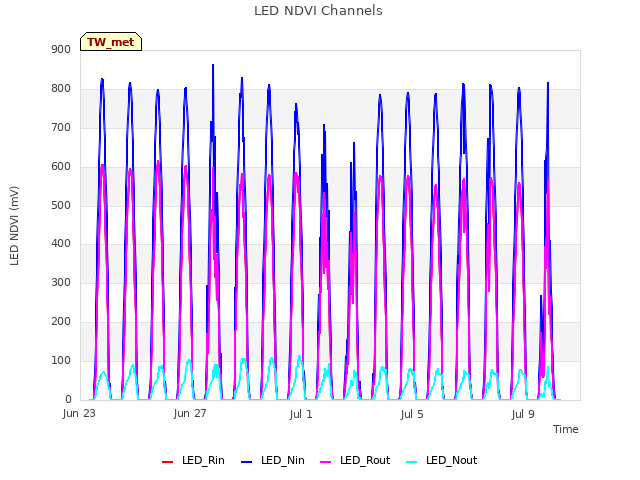Viewport: 640px width, 480px height.
Task: Click the 700 y-axis tick label
Action: pos(61,127)
